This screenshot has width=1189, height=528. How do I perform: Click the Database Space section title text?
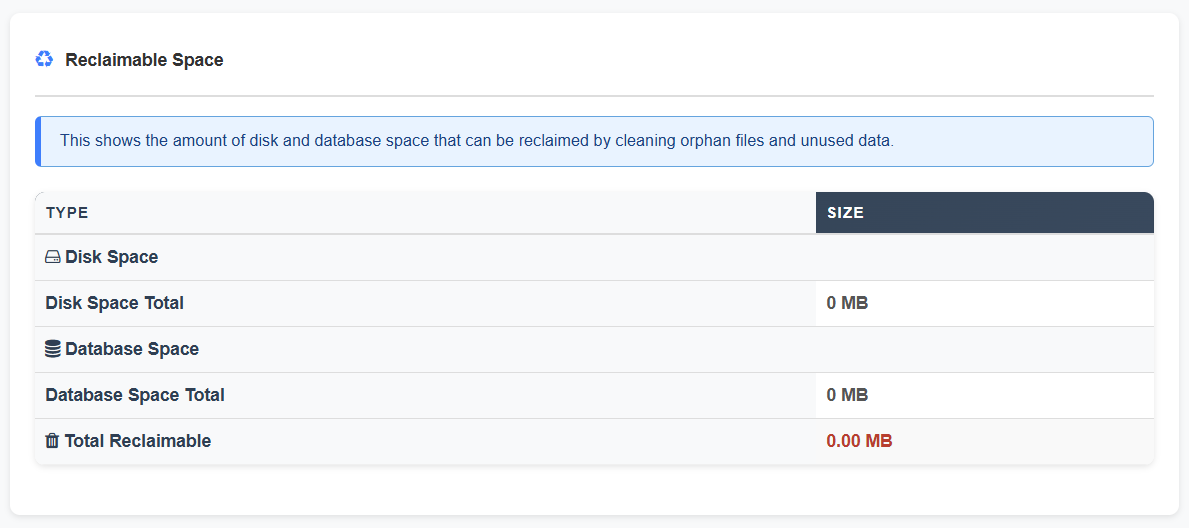click(x=132, y=349)
